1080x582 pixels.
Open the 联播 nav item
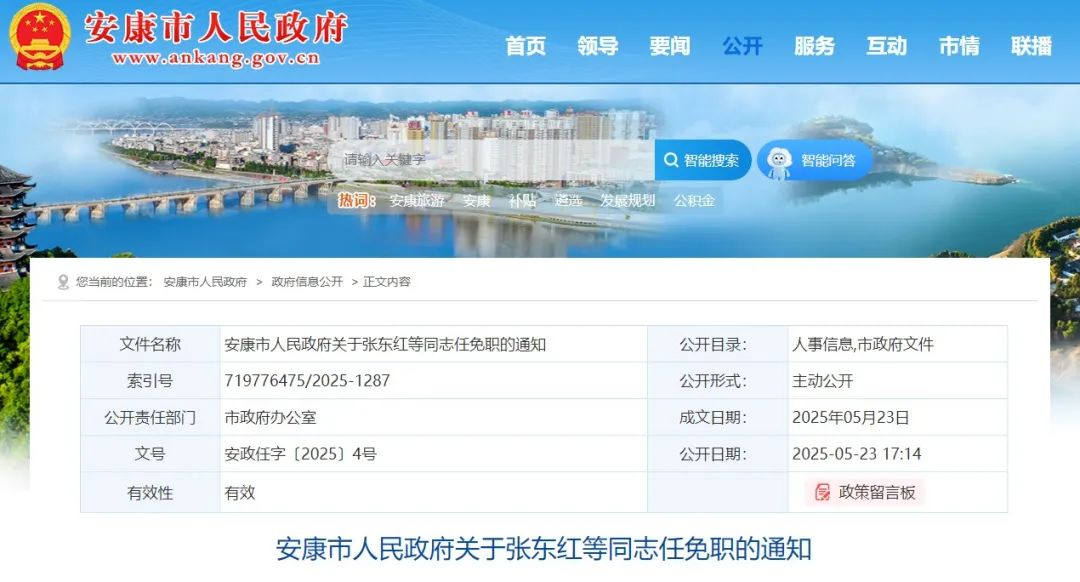tap(1031, 45)
